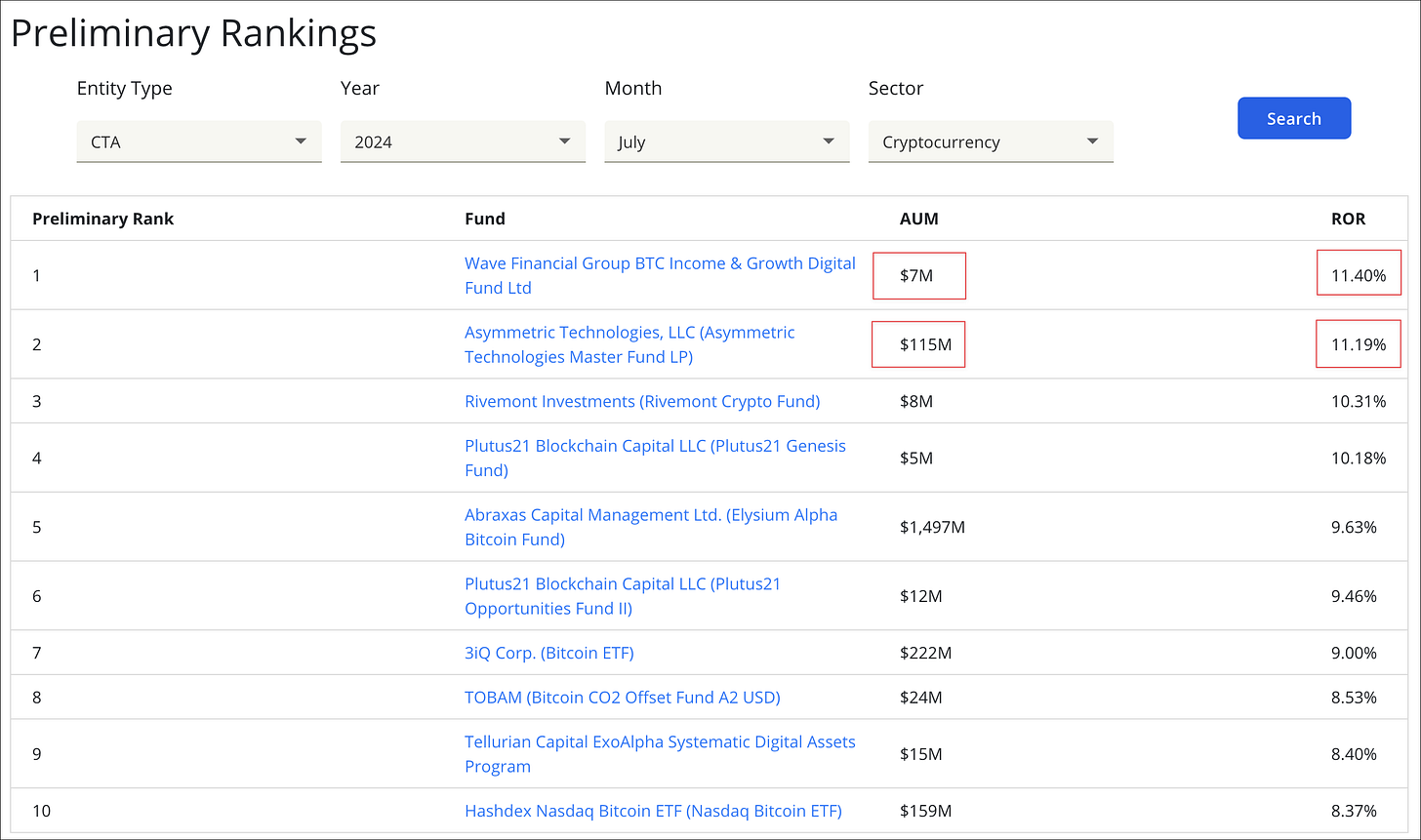Select the $7M AUM cell

916,275
